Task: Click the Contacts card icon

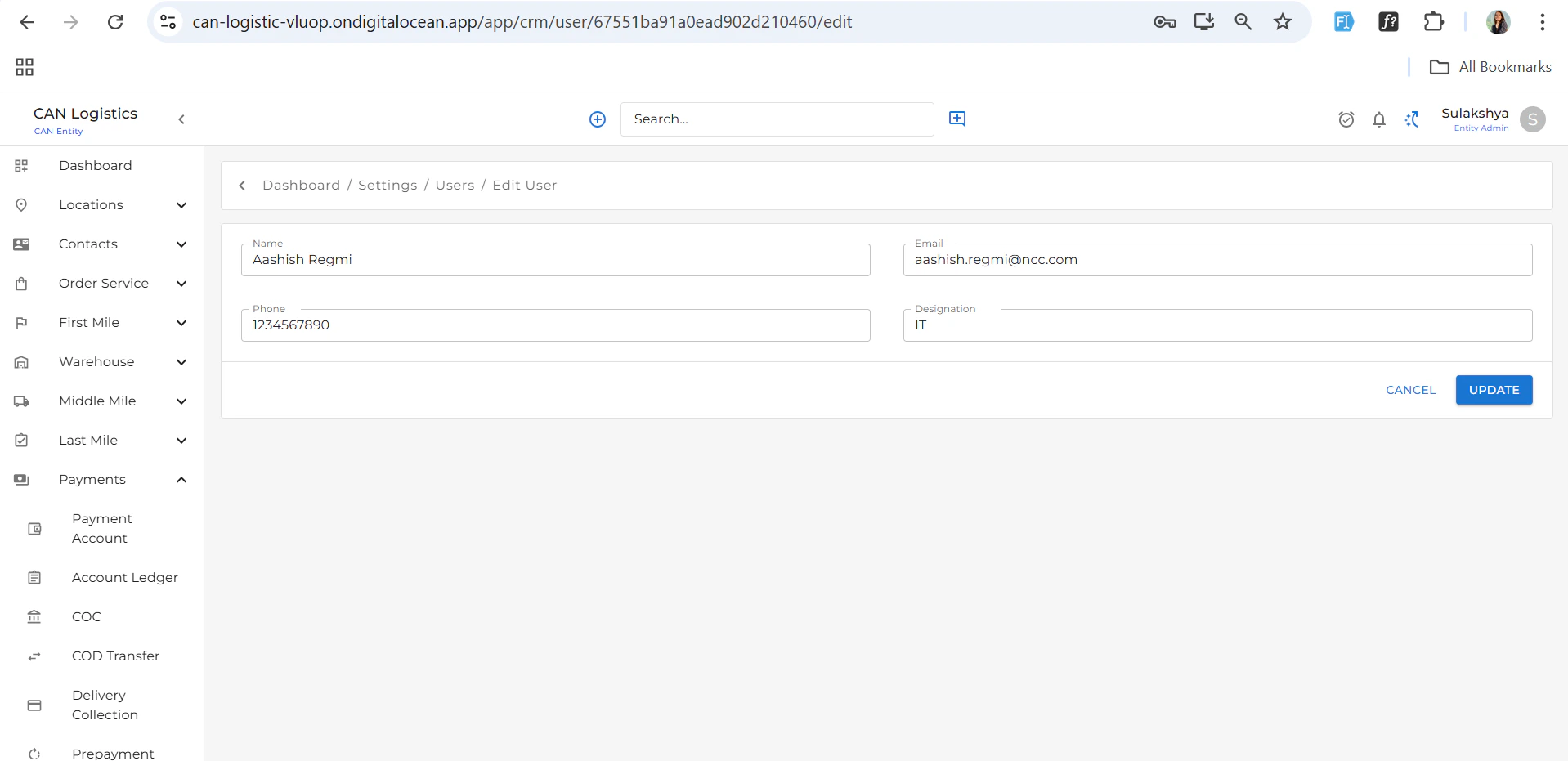Action: point(21,244)
